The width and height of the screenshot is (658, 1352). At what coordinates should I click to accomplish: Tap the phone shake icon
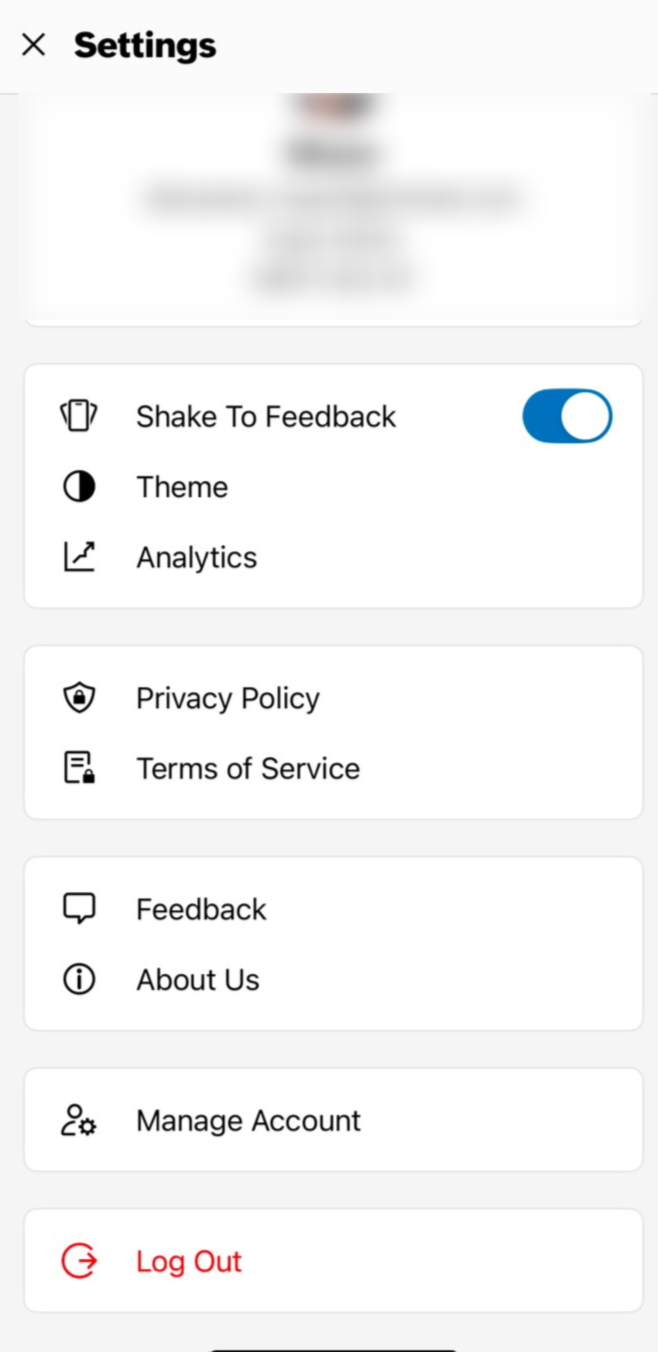(x=78, y=416)
